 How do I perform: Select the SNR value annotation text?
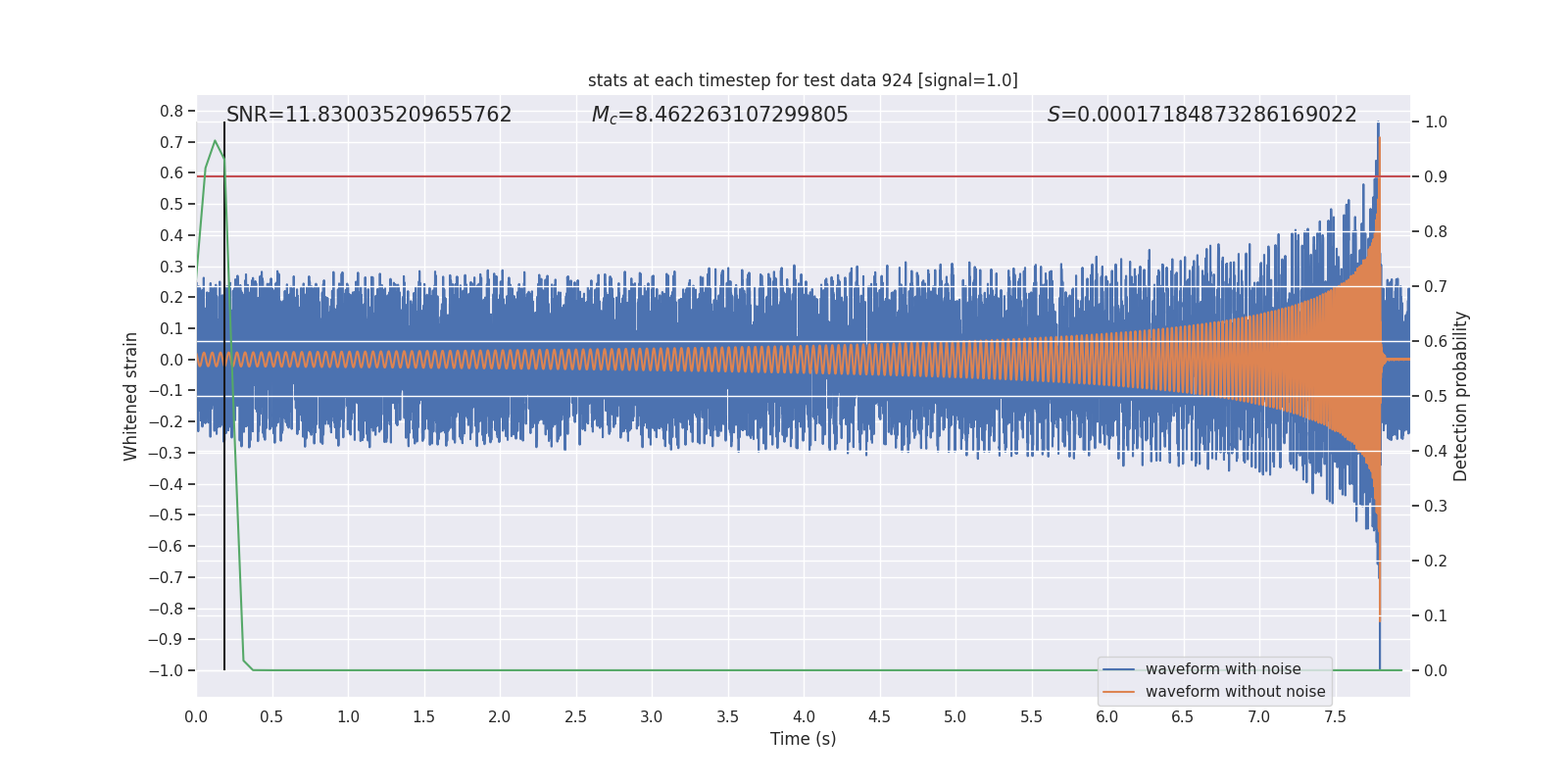click(x=368, y=115)
